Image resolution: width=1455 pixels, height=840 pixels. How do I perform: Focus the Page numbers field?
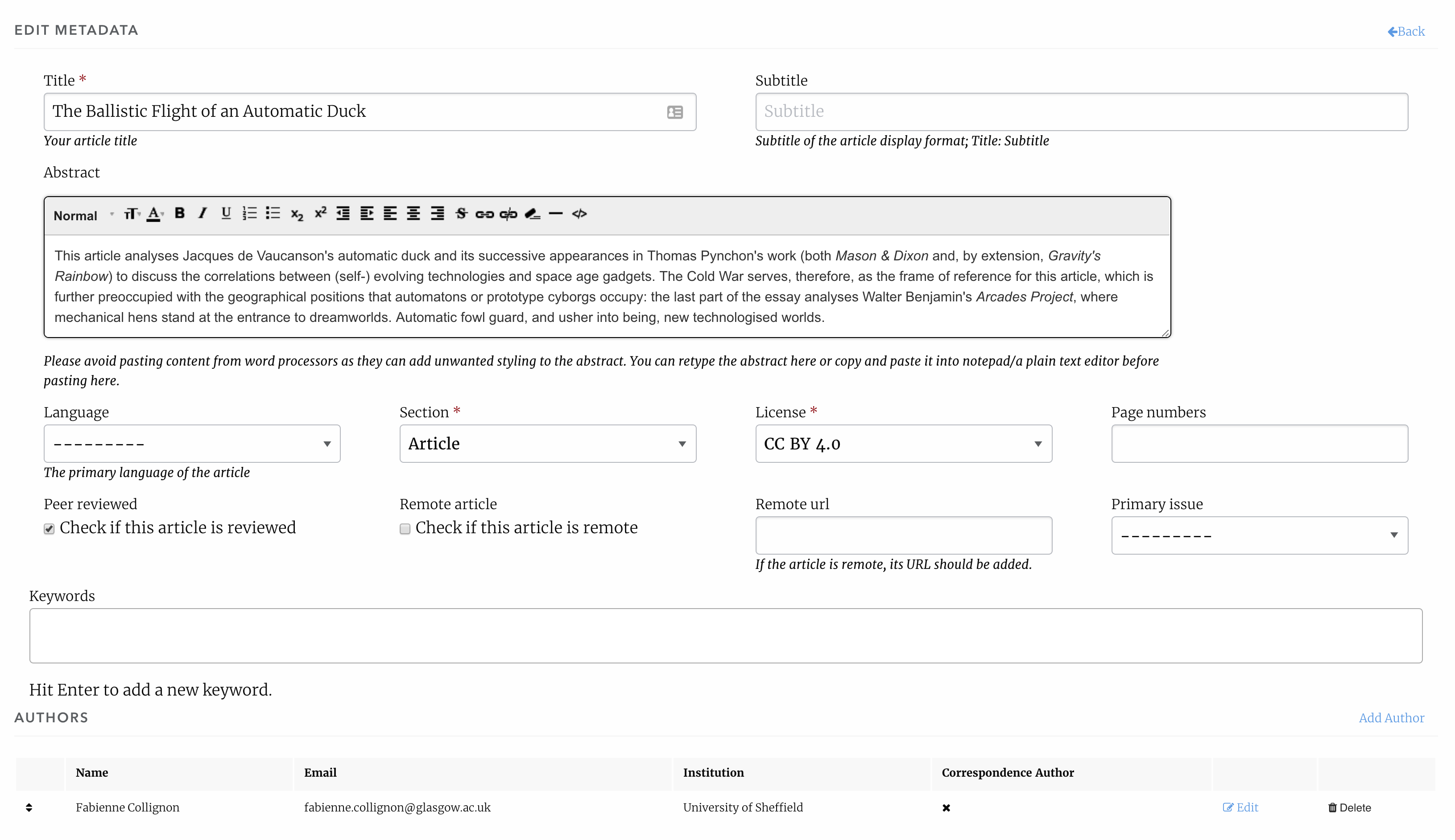(1259, 444)
